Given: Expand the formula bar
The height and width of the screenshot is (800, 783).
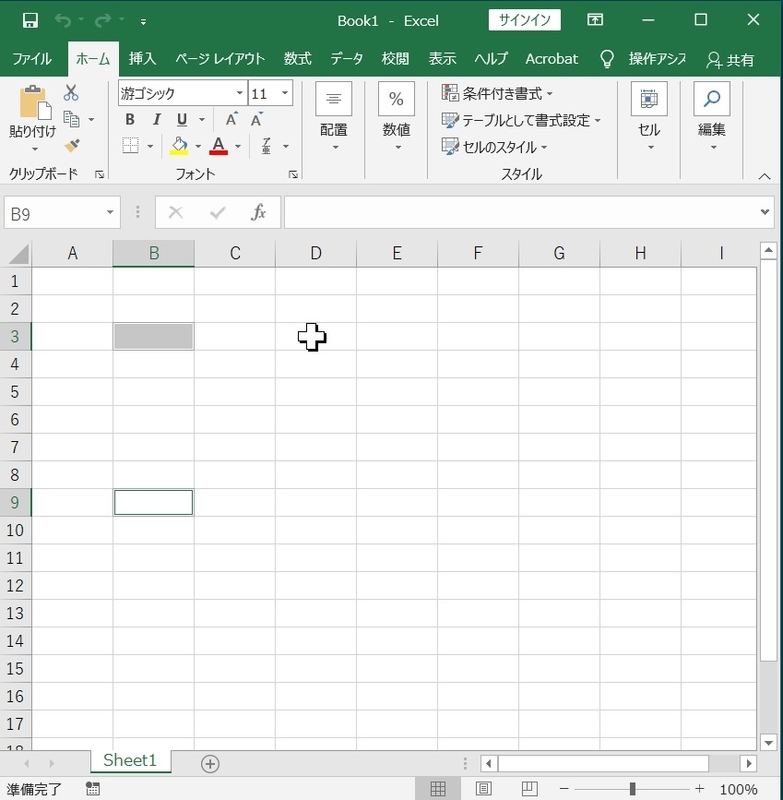Looking at the screenshot, I should click(765, 212).
